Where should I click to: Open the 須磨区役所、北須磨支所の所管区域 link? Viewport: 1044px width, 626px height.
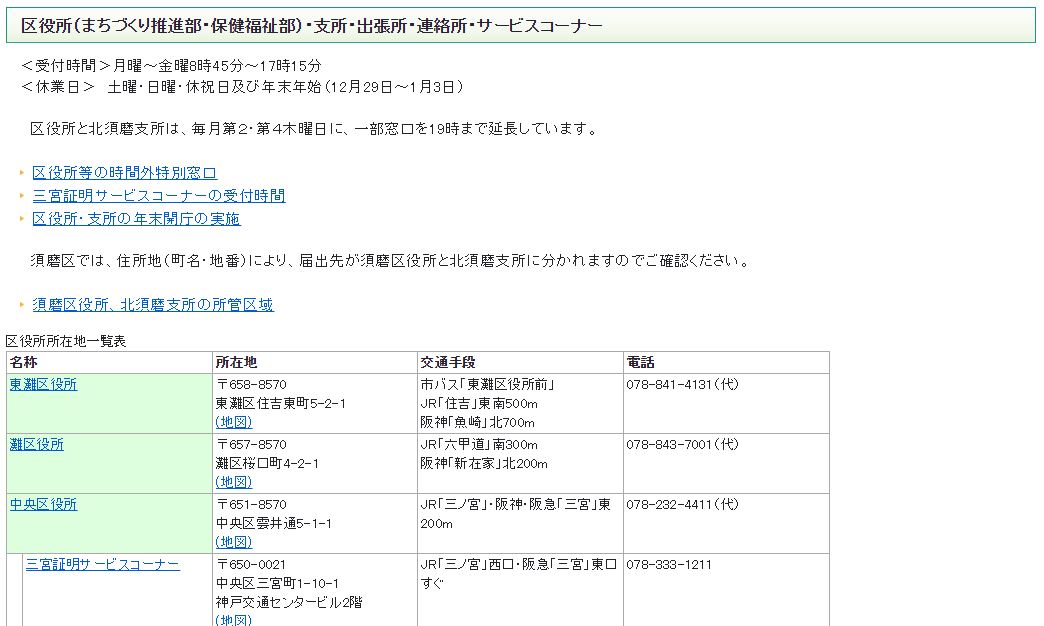point(152,305)
